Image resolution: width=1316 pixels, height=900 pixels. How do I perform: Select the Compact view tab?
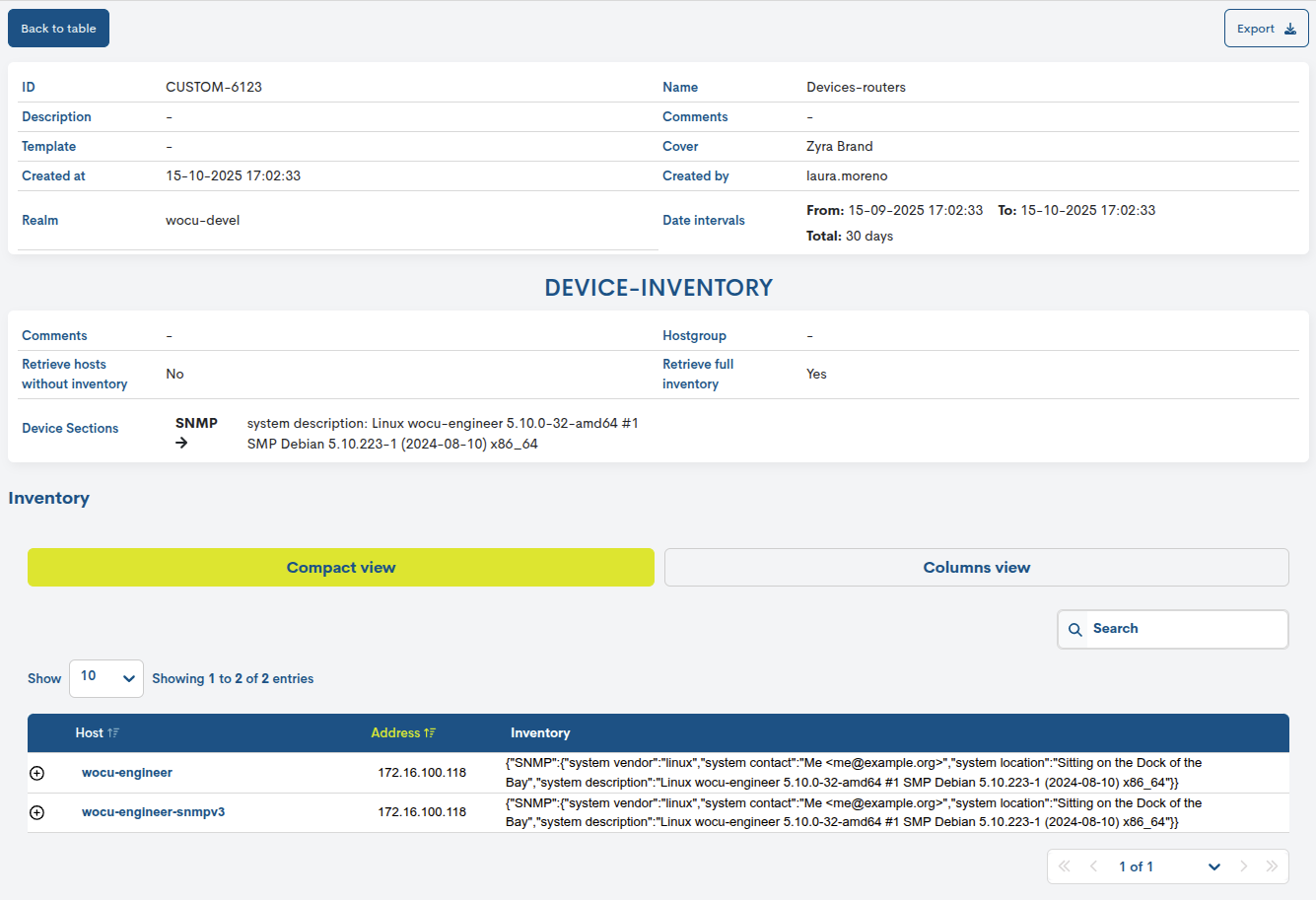[x=340, y=567]
